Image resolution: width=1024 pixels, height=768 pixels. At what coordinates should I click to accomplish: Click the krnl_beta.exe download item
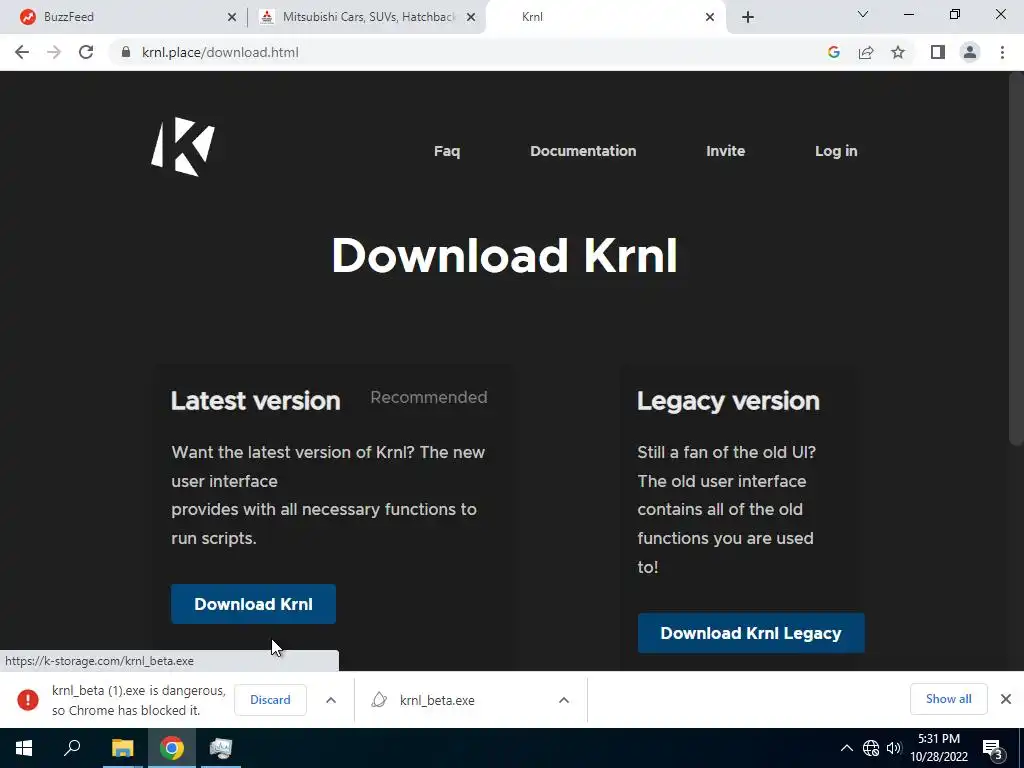(470, 700)
